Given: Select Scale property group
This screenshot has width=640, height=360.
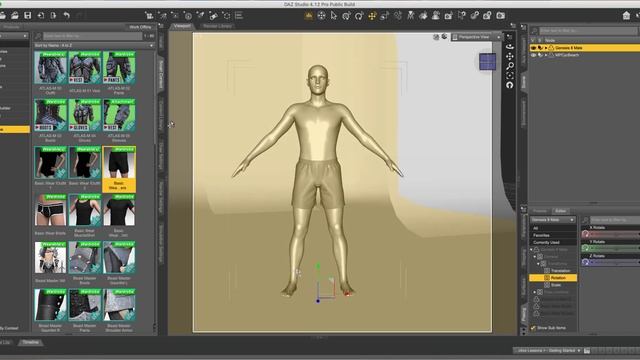Looking at the screenshot, I should (x=556, y=285).
